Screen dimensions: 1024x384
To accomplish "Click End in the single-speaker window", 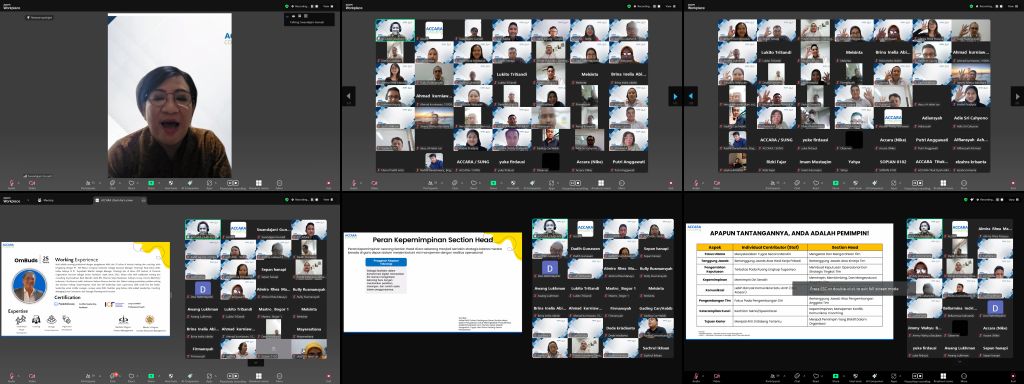I will pos(328,184).
